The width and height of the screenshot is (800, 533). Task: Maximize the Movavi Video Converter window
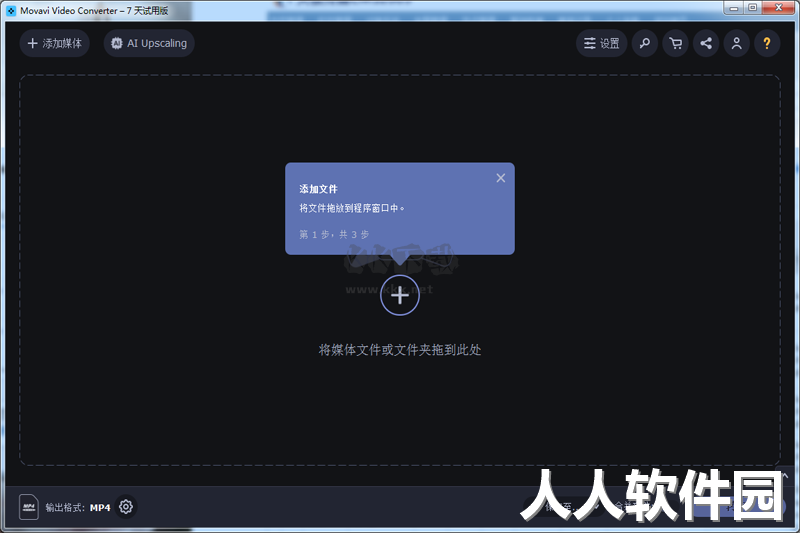click(x=753, y=8)
